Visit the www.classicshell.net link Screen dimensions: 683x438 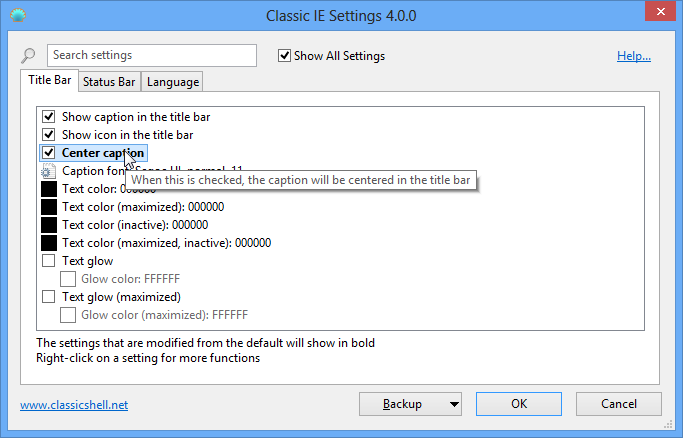[74, 405]
